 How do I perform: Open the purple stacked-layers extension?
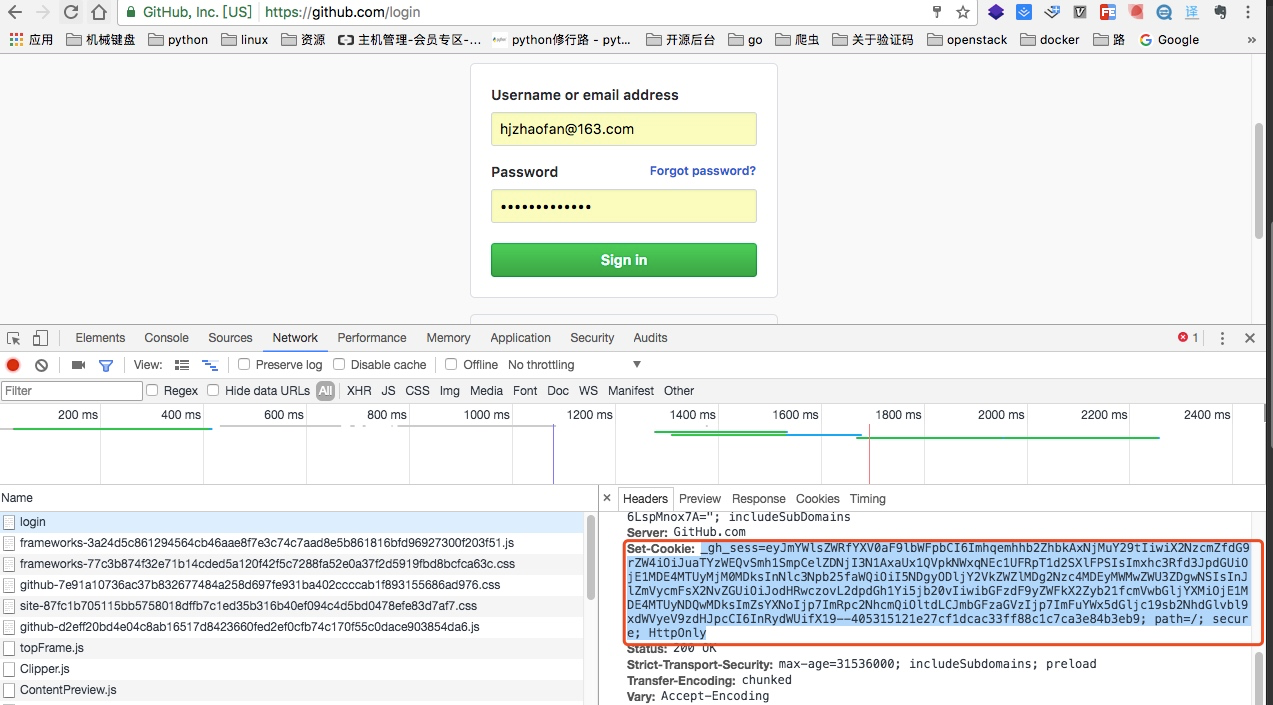pos(996,13)
